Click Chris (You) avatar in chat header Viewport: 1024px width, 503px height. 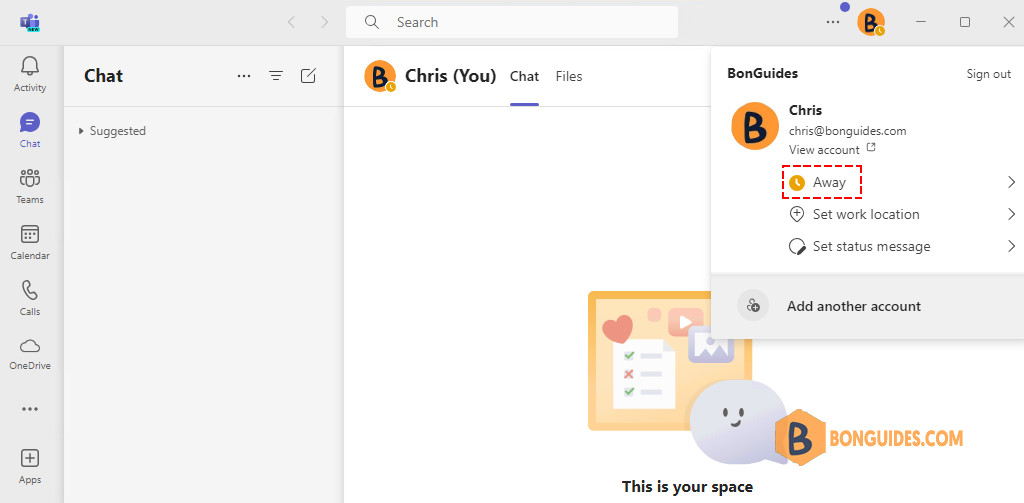point(380,76)
